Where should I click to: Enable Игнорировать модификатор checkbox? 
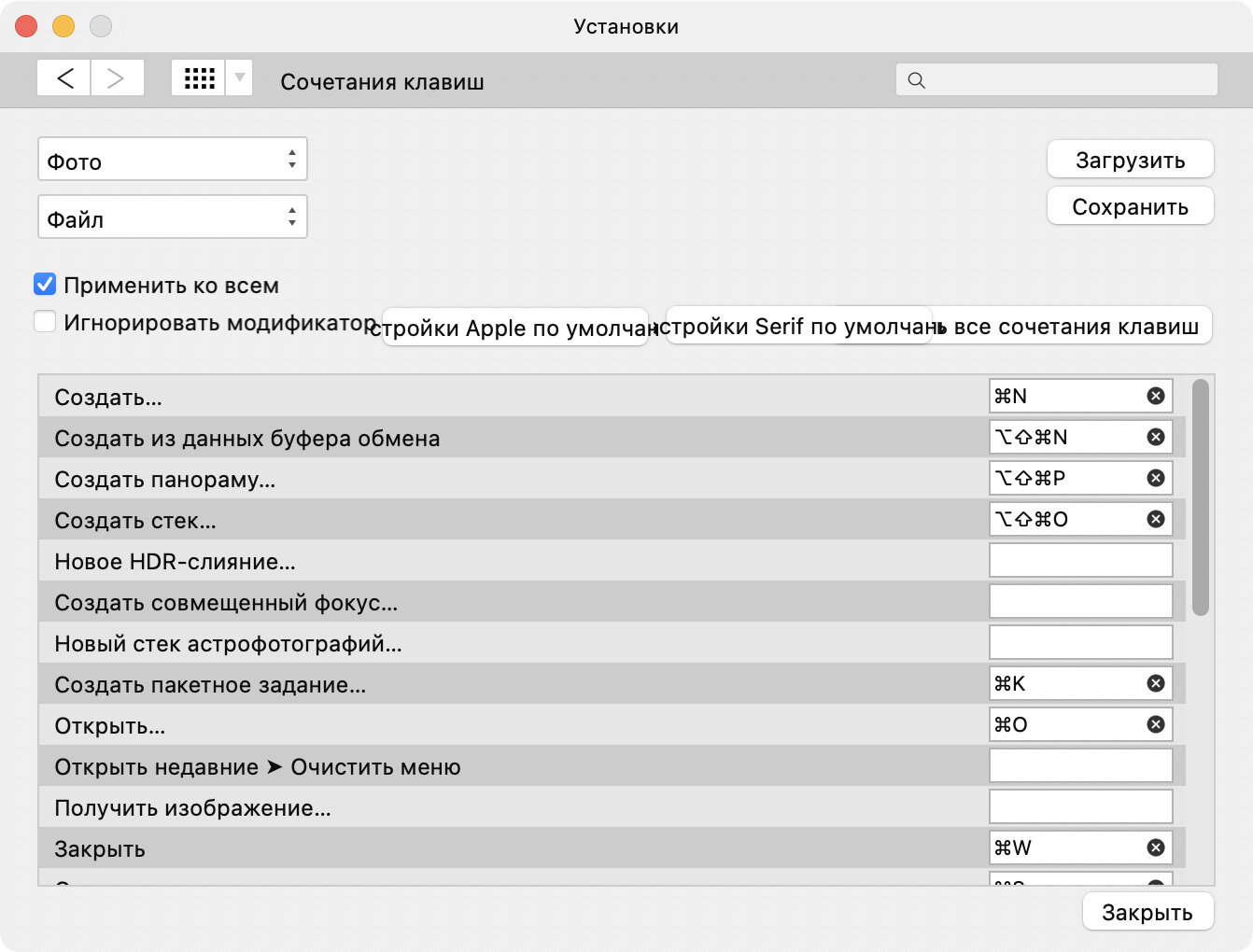coord(45,322)
